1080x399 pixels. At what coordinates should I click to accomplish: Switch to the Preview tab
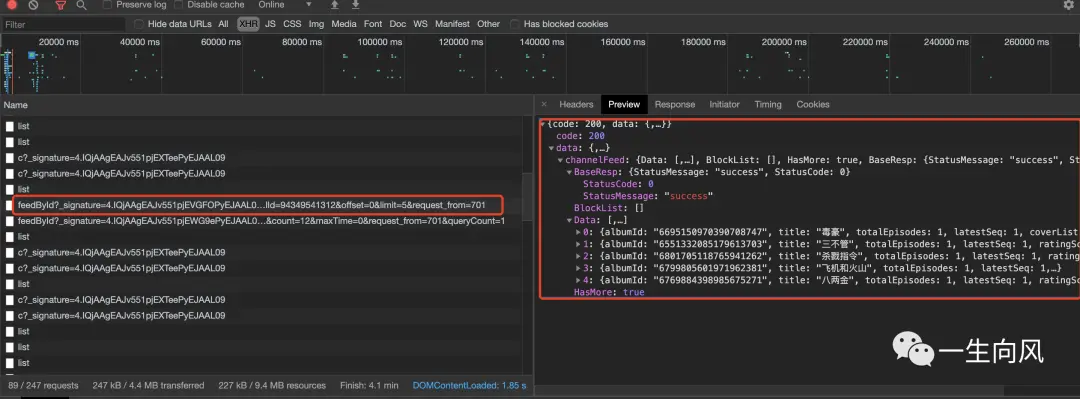pos(624,105)
